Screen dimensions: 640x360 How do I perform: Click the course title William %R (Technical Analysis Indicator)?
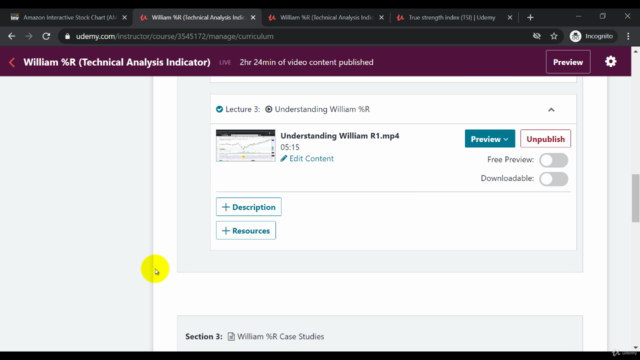[x=117, y=62]
